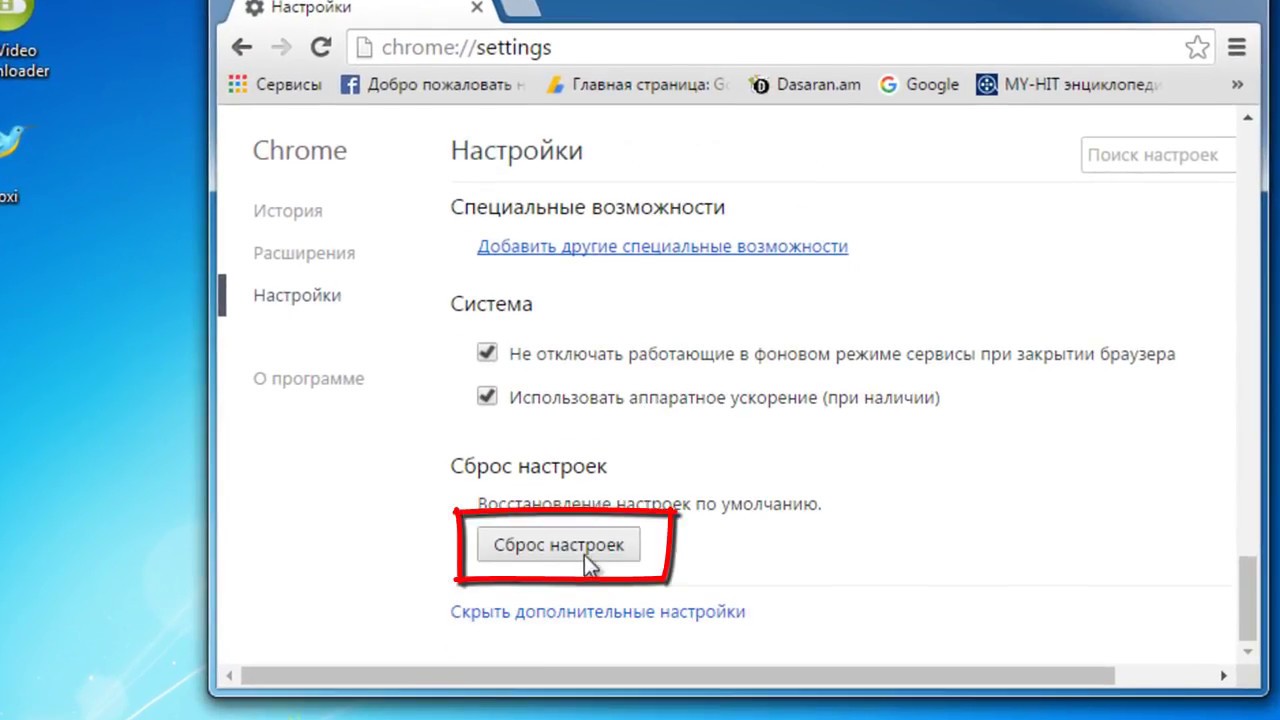The width and height of the screenshot is (1280, 720).
Task: Click the scroll up arrow
Action: pos(1247,119)
